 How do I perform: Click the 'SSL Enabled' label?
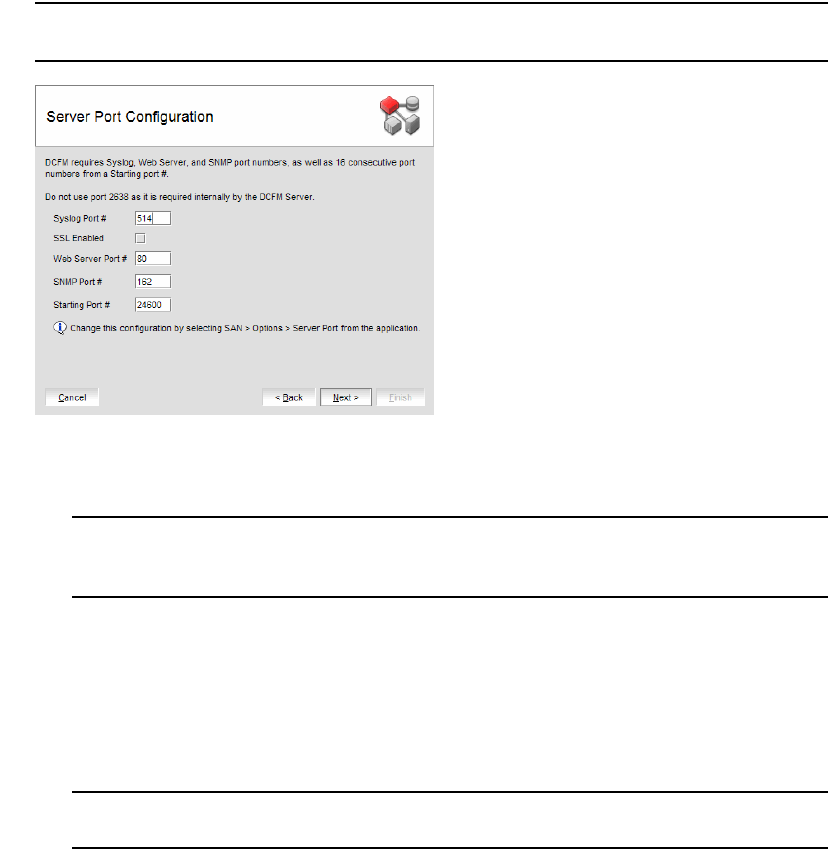tap(78, 238)
